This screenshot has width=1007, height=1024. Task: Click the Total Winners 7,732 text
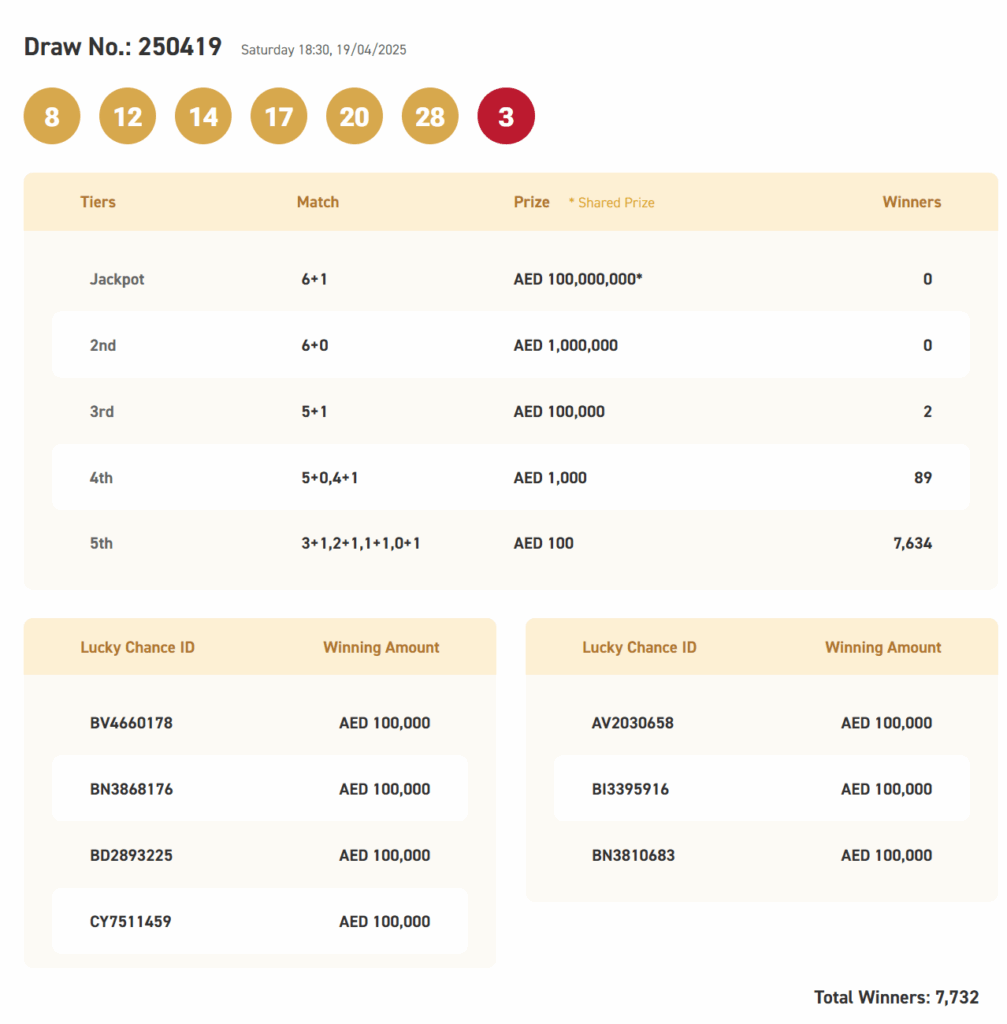pyautogui.click(x=896, y=997)
